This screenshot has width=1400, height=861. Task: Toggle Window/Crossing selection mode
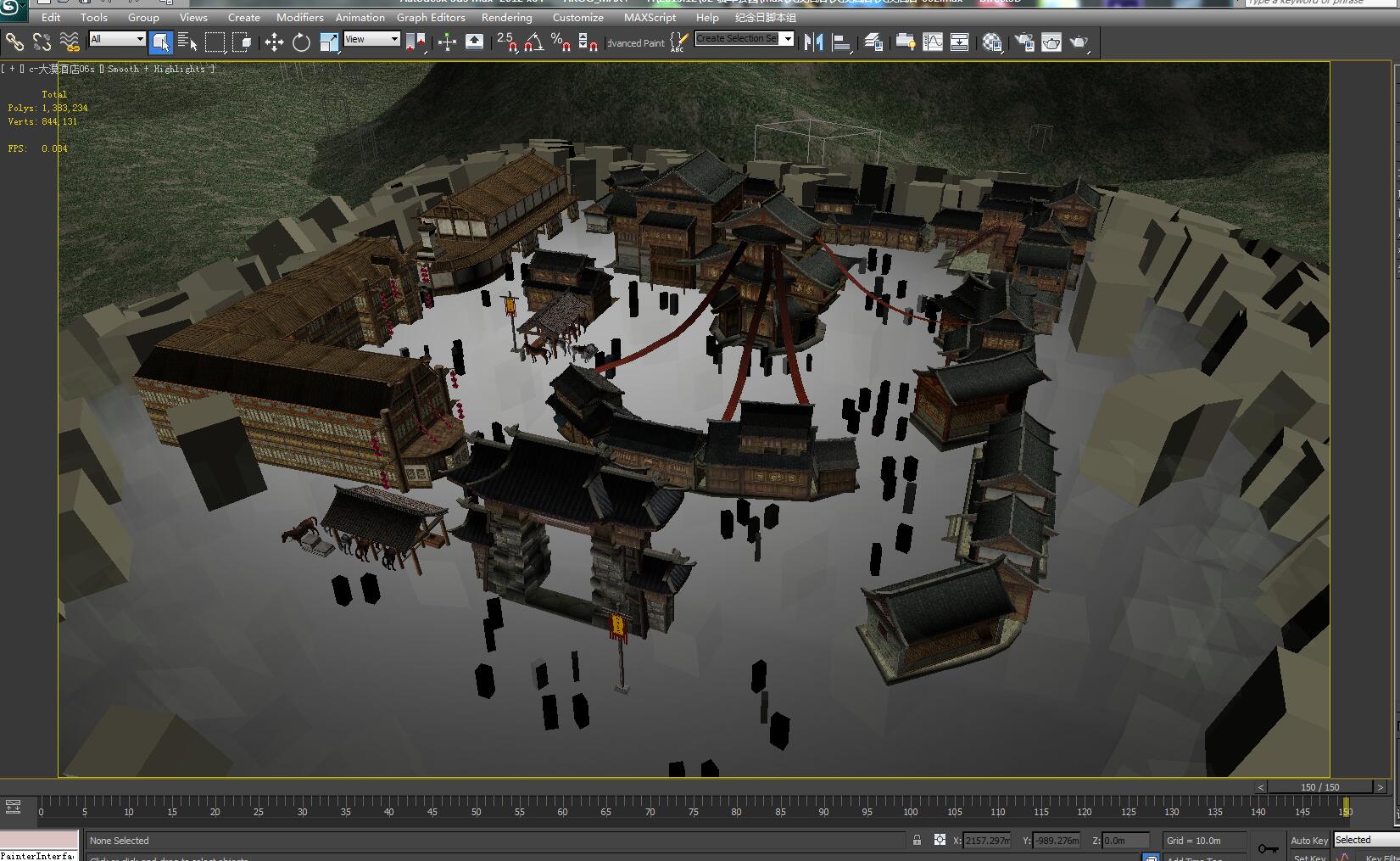[242, 42]
